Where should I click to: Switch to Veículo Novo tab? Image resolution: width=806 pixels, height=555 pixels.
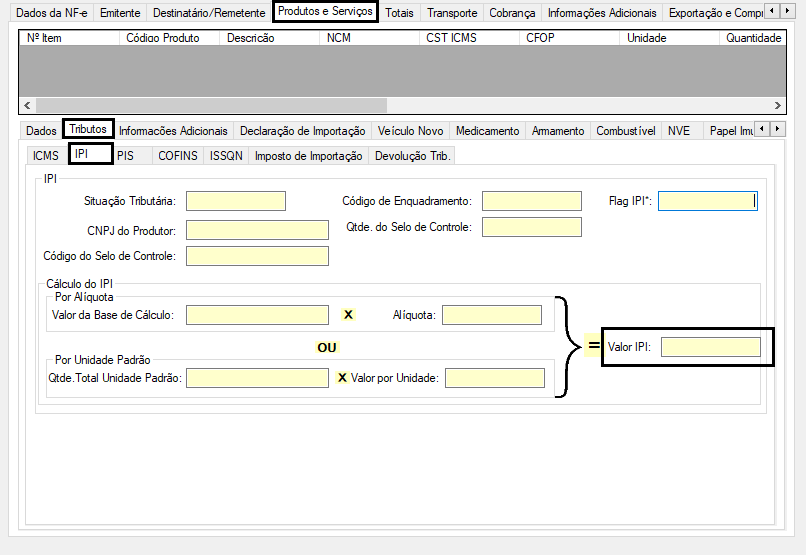coord(411,131)
